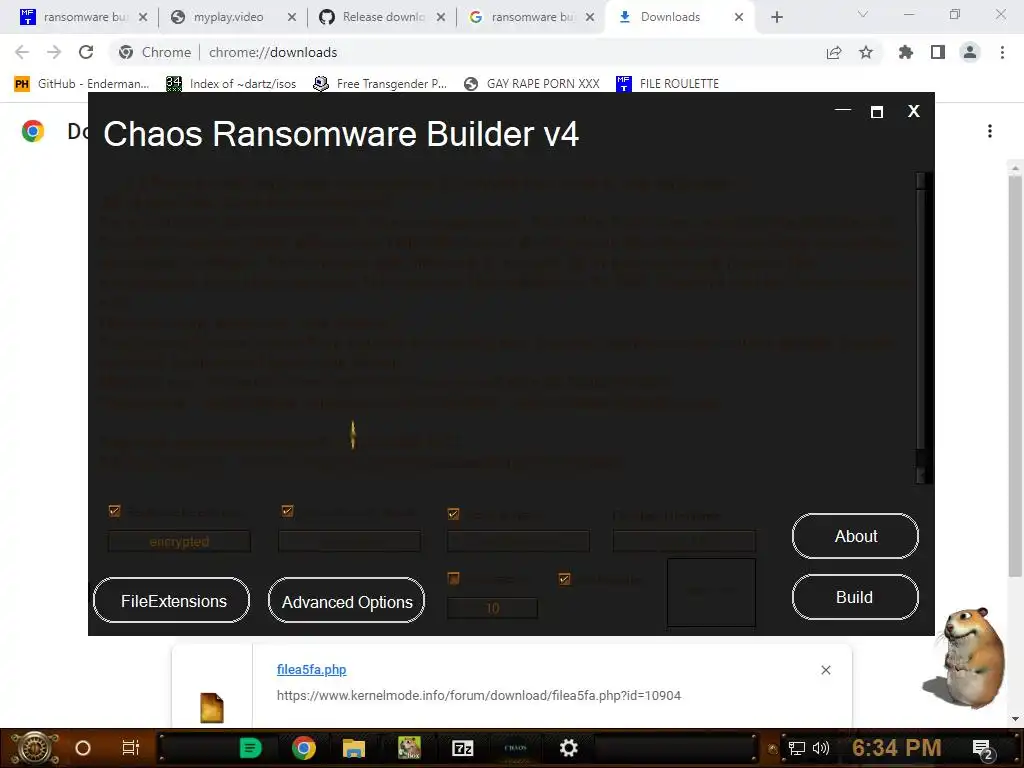
Task: Open the FILE ROULETTE bookmark
Action: pyautogui.click(x=667, y=84)
